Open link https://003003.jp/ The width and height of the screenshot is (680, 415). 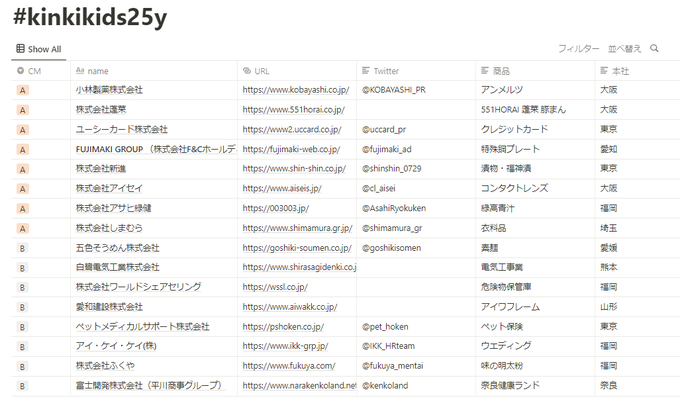[x=275, y=208]
